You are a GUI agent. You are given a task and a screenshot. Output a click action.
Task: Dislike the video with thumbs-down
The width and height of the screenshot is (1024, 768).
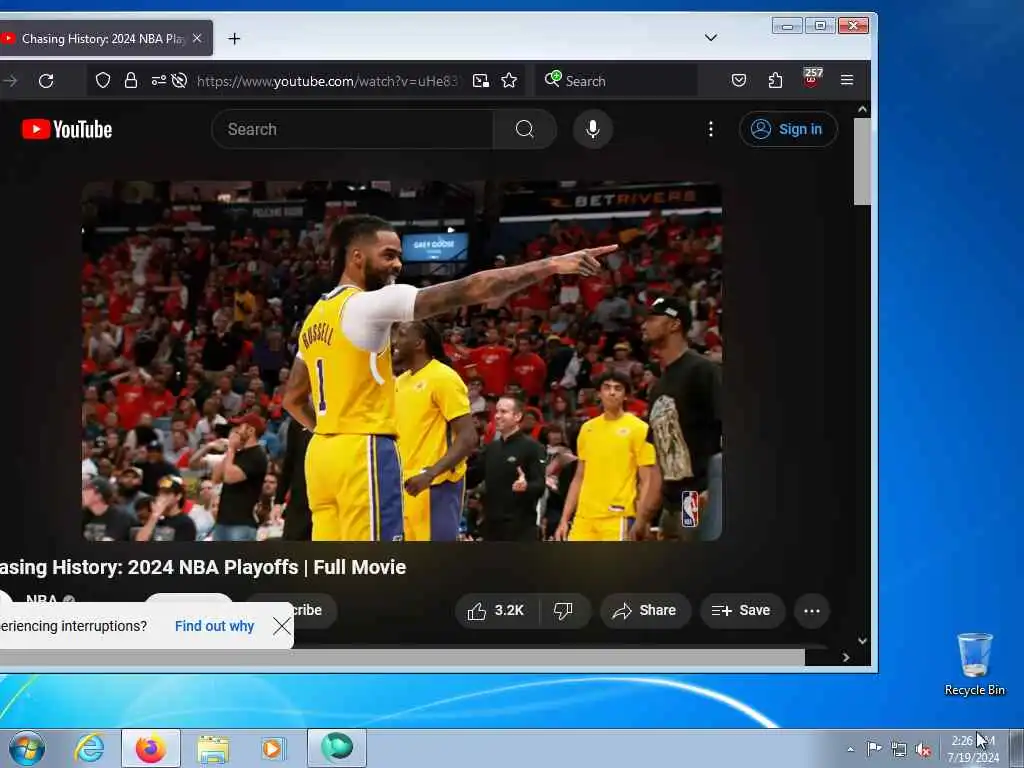(564, 611)
